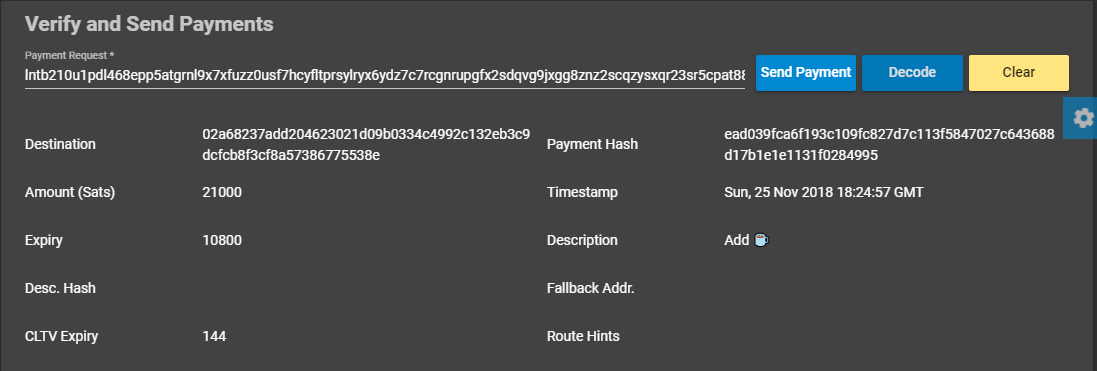The width and height of the screenshot is (1097, 371).
Task: Click the Amount (Sats) label
Action: tap(70, 192)
